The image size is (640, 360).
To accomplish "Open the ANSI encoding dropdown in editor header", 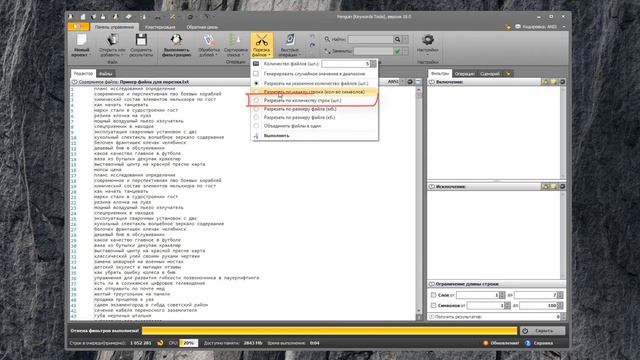I will (x=402, y=82).
